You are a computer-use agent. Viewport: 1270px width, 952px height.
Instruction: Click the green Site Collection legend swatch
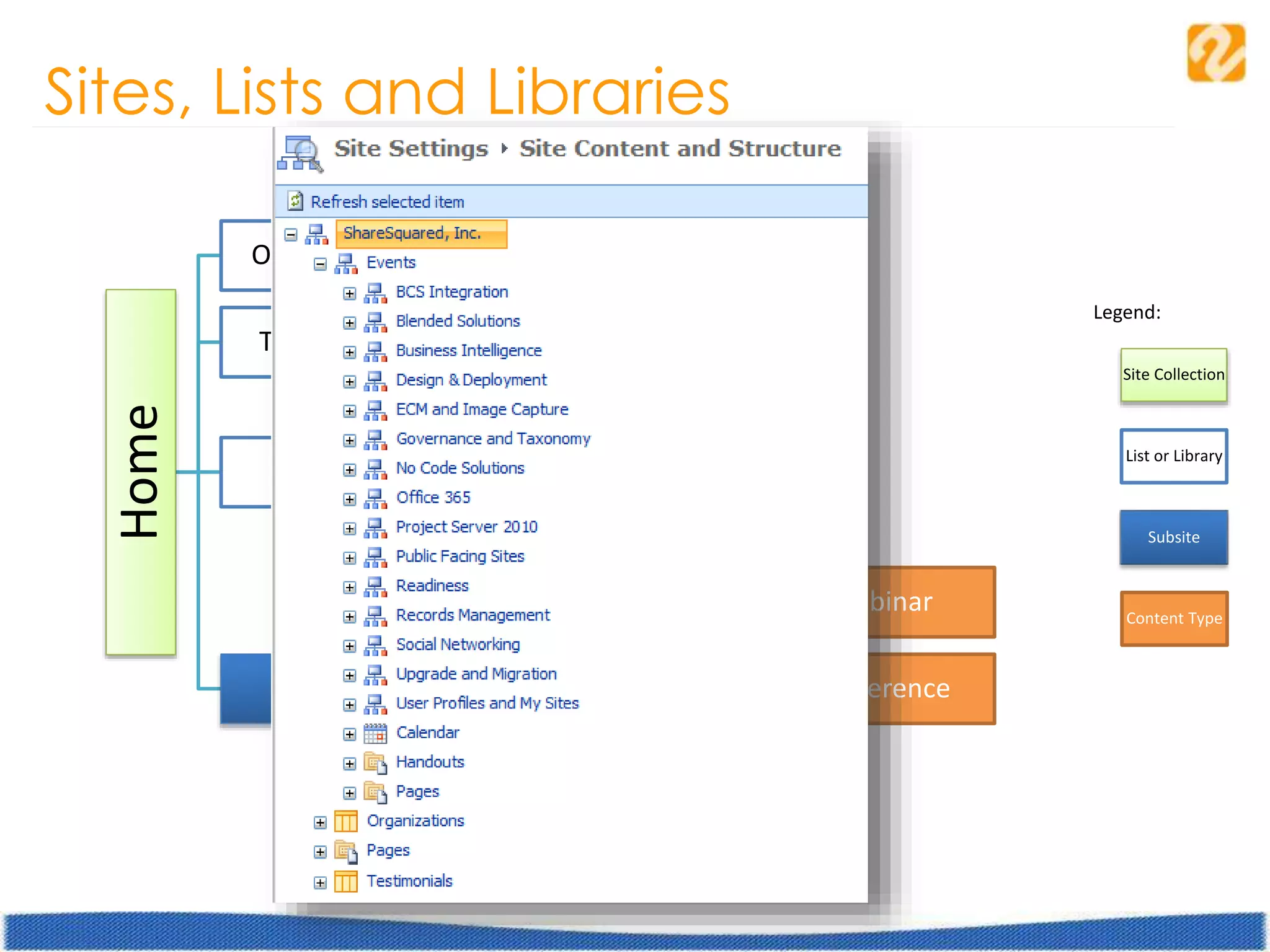tap(1173, 375)
